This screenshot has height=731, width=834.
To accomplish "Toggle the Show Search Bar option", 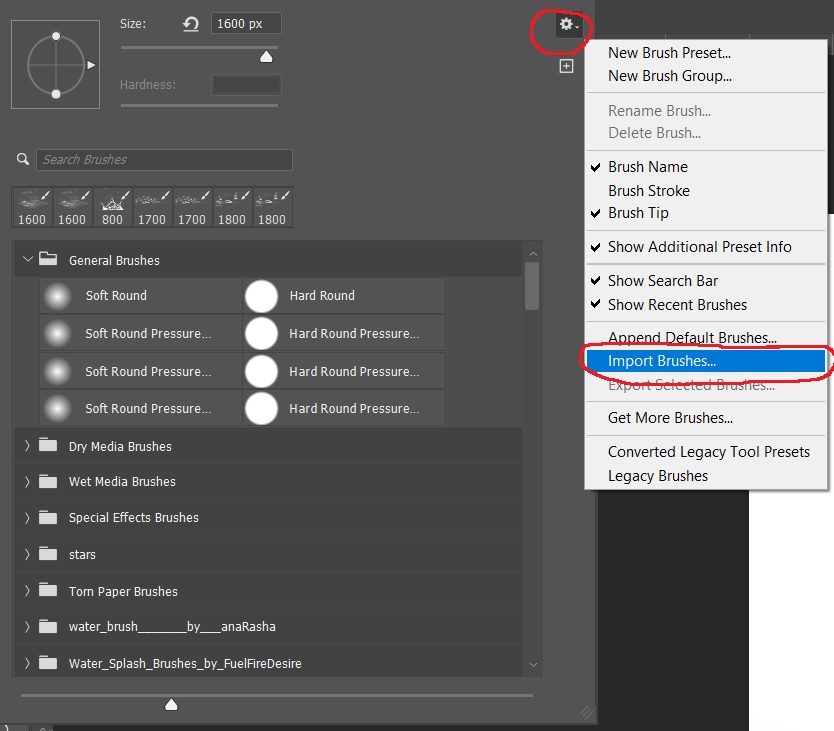I will (x=662, y=281).
